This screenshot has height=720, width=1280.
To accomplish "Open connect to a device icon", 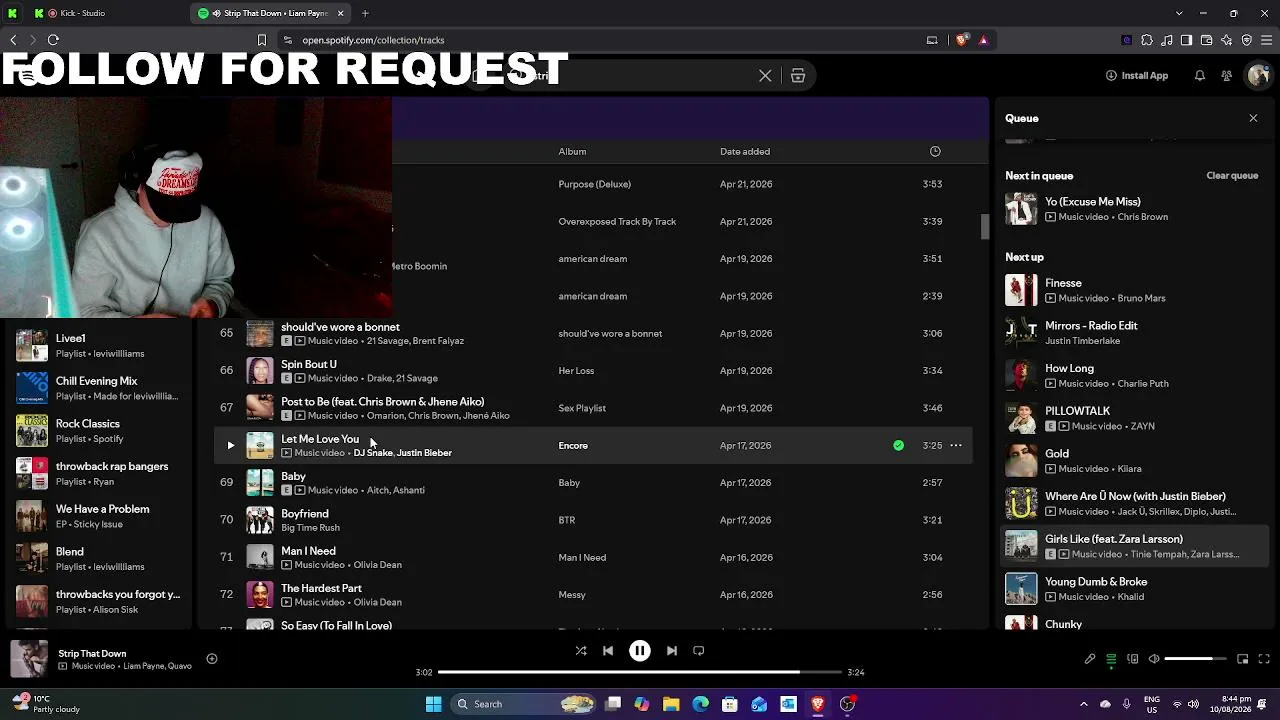I will 1133,659.
